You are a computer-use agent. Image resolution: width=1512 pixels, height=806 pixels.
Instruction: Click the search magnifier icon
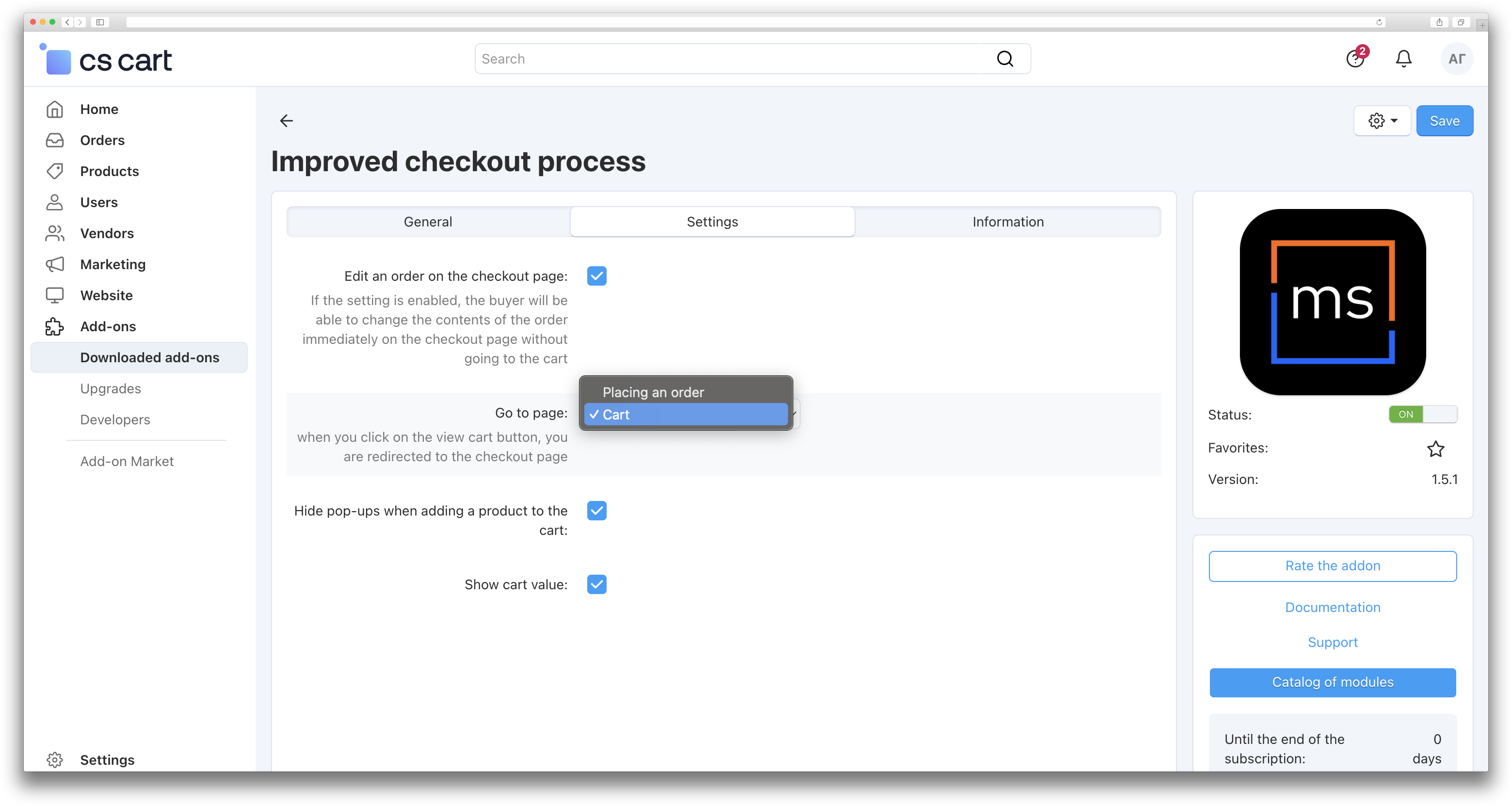tap(1005, 59)
